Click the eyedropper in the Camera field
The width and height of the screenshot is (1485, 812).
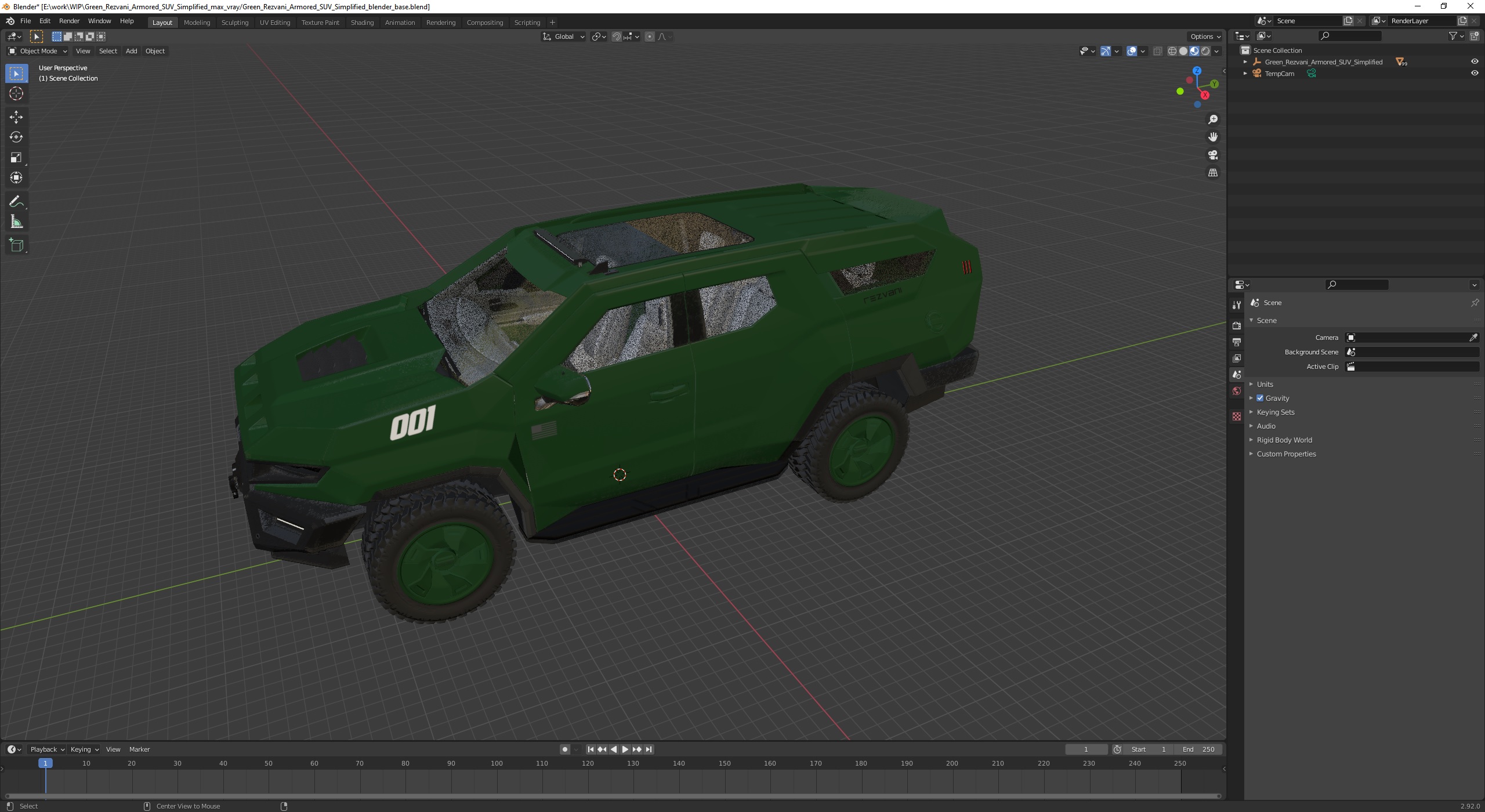coord(1473,338)
